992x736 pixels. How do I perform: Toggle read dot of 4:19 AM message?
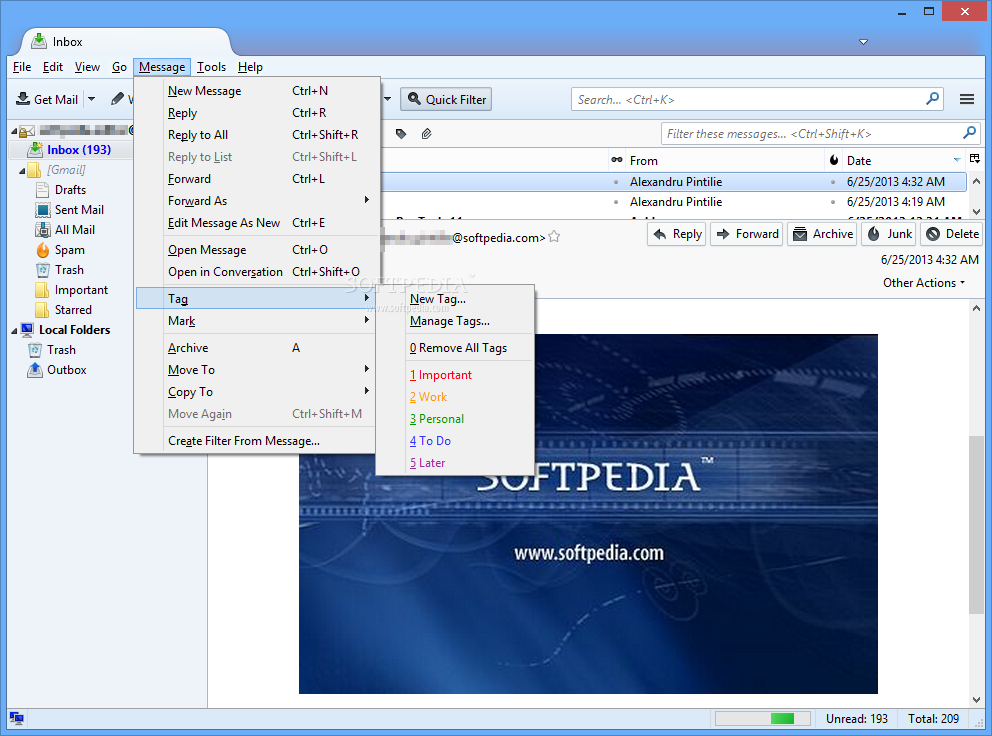point(616,202)
